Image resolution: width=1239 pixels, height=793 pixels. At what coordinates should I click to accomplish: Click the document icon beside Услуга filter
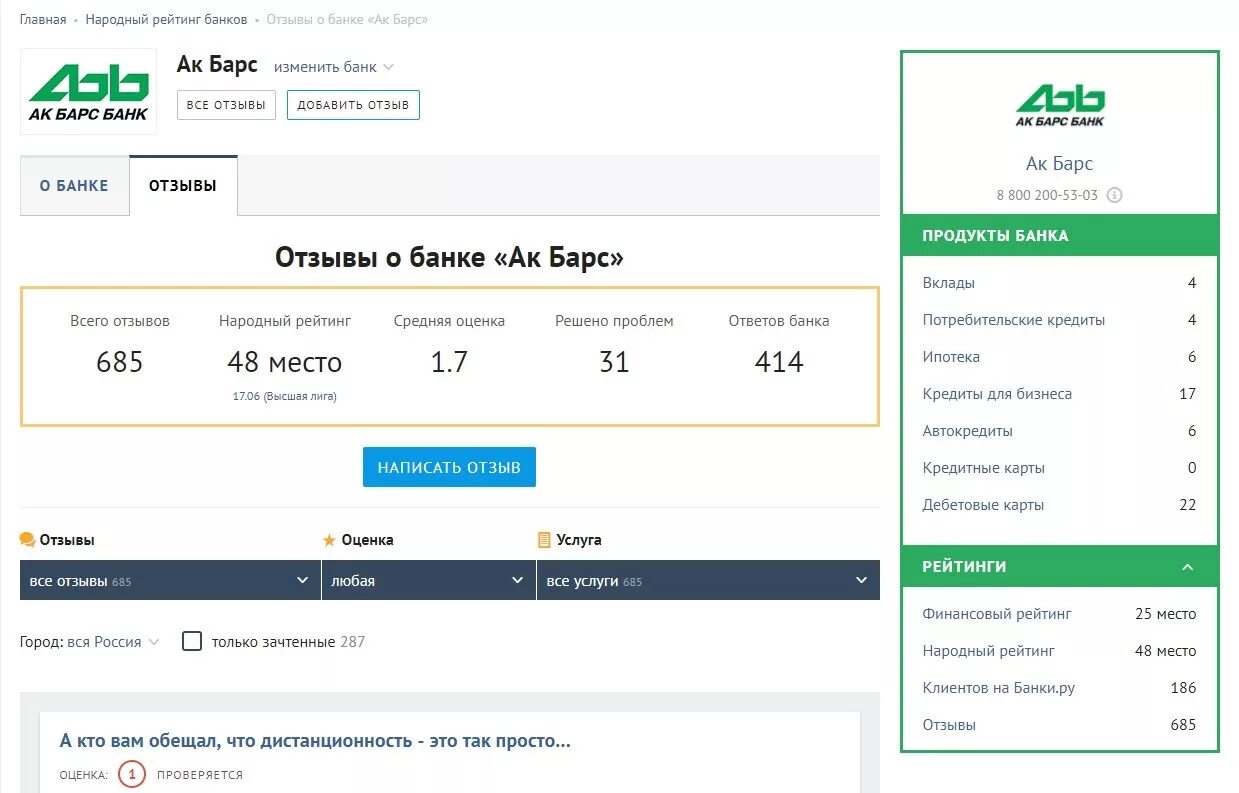(544, 540)
